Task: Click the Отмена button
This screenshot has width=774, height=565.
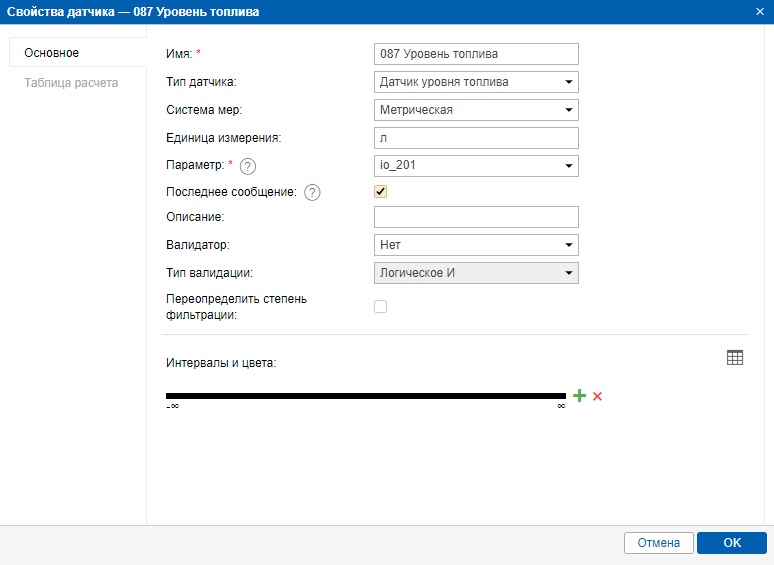Action: 658,543
